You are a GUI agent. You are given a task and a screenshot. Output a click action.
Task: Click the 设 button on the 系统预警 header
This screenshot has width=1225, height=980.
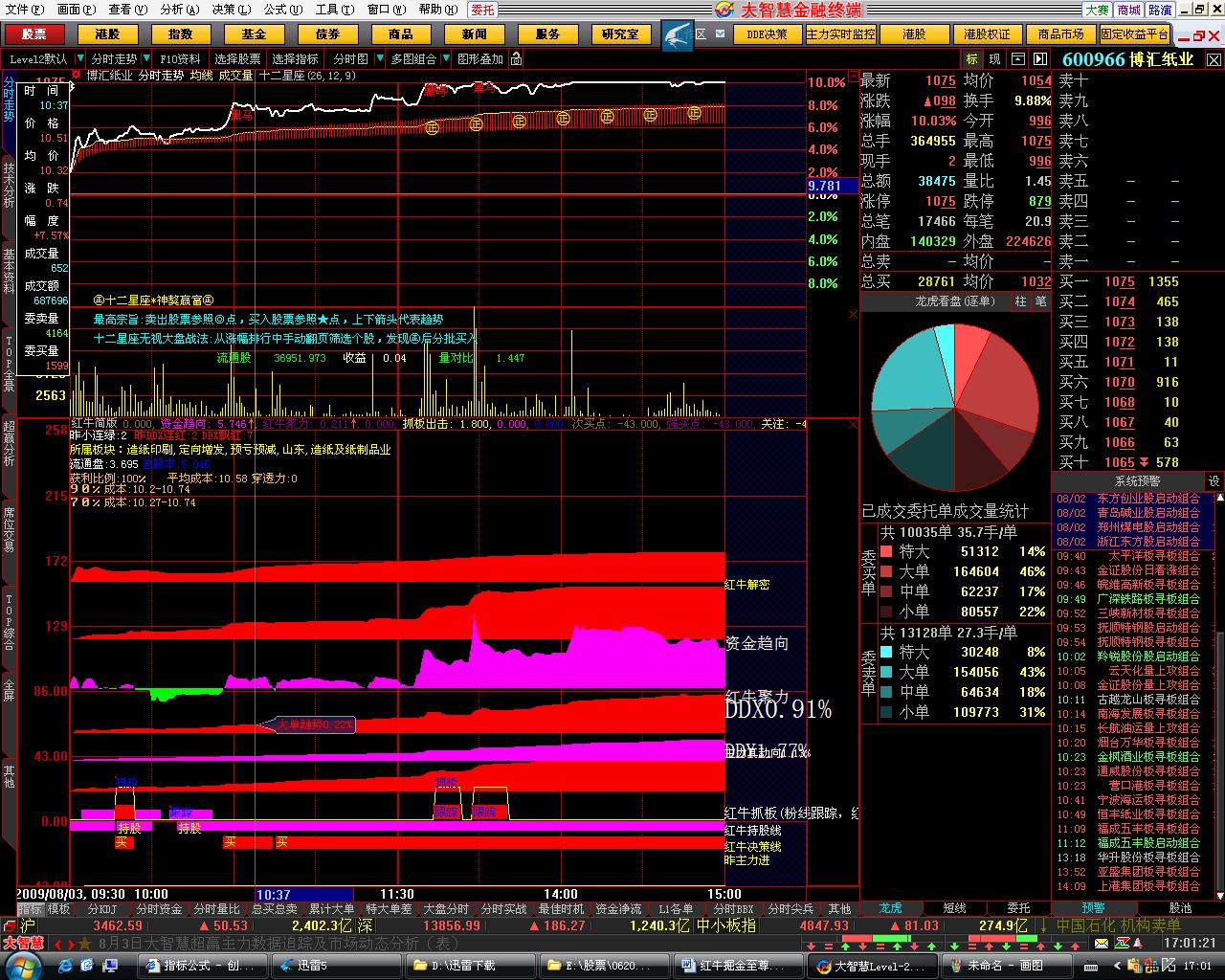click(x=1214, y=480)
